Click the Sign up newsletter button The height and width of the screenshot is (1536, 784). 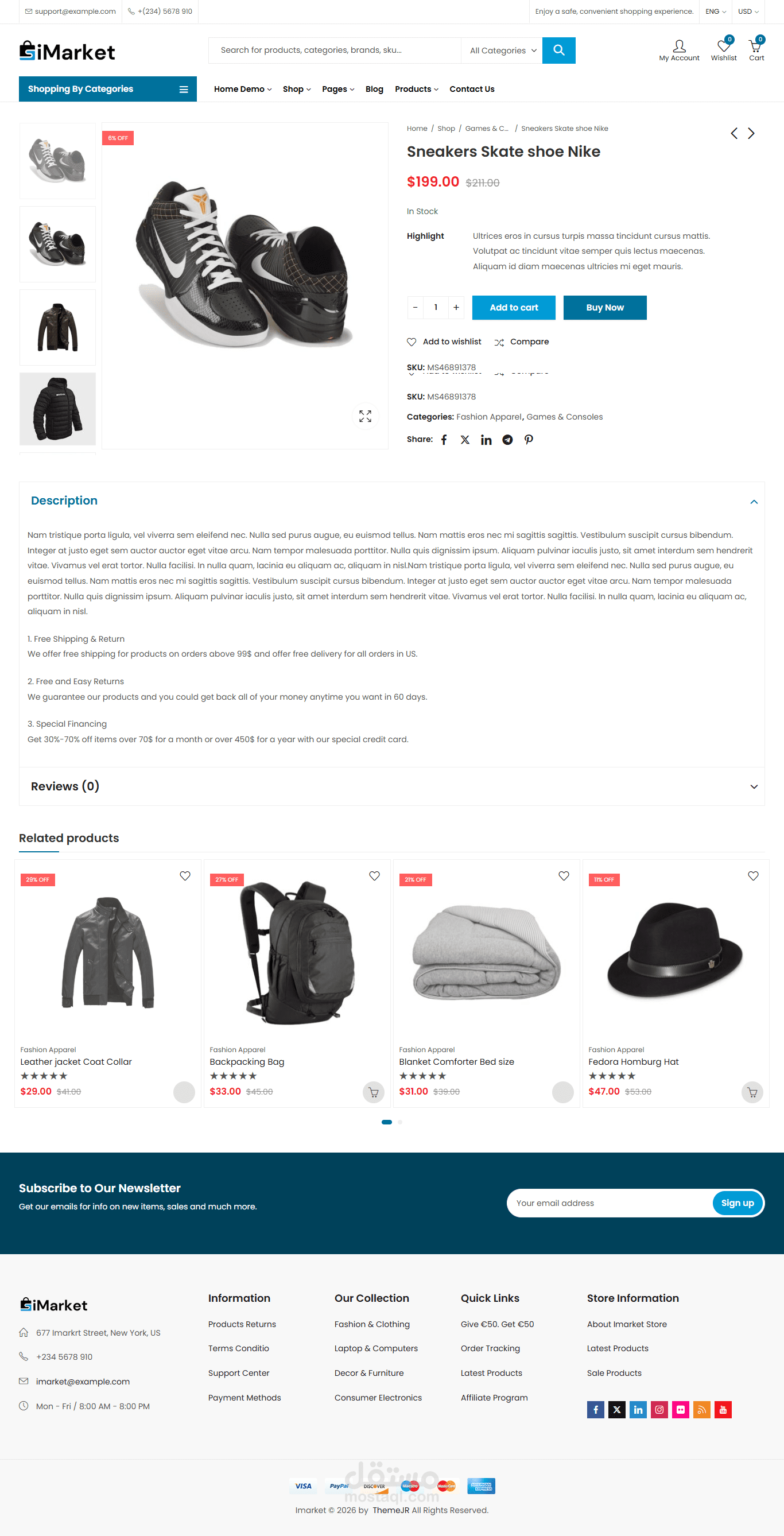click(x=738, y=1203)
